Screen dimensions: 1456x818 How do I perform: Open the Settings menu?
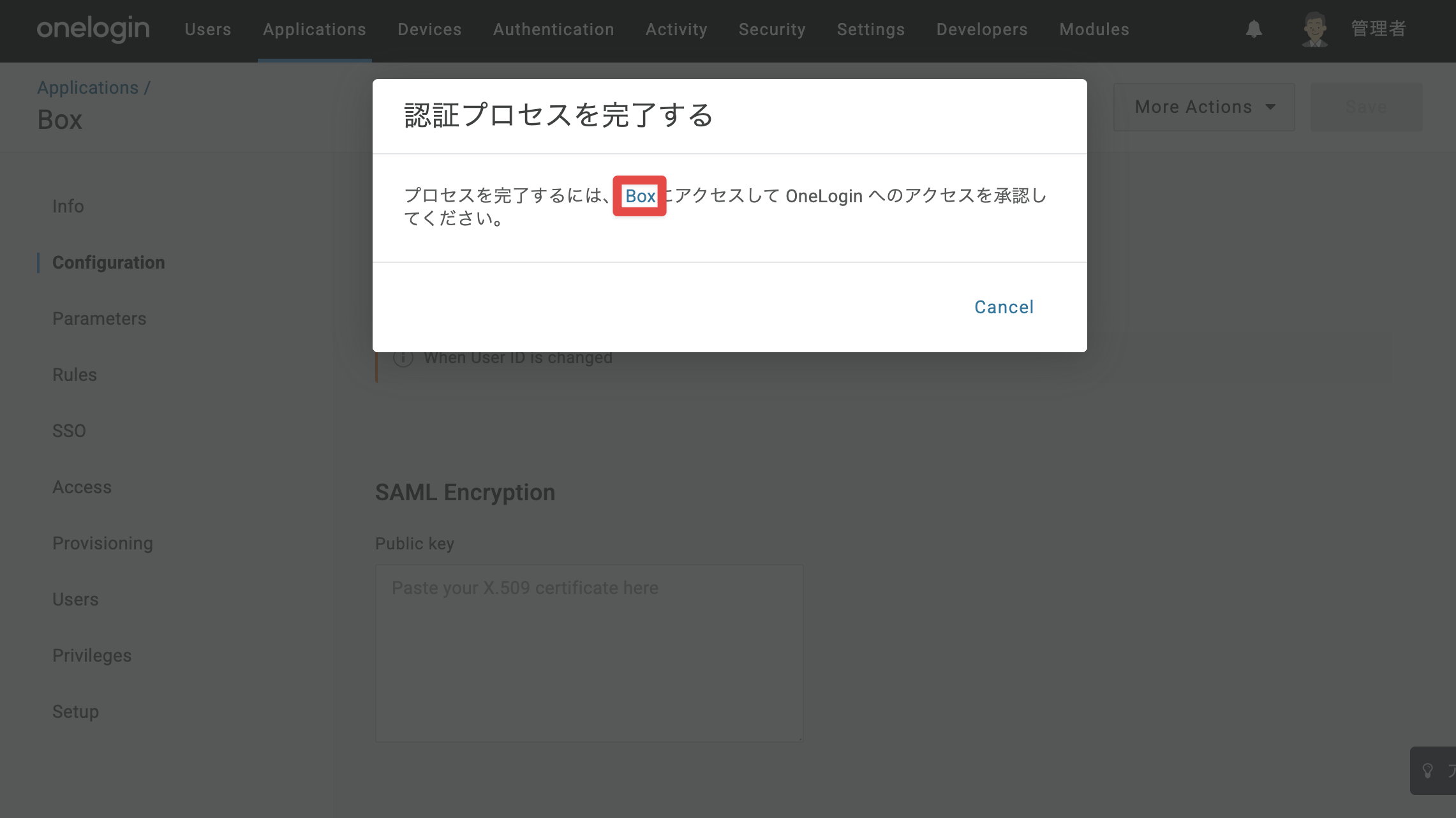(871, 29)
